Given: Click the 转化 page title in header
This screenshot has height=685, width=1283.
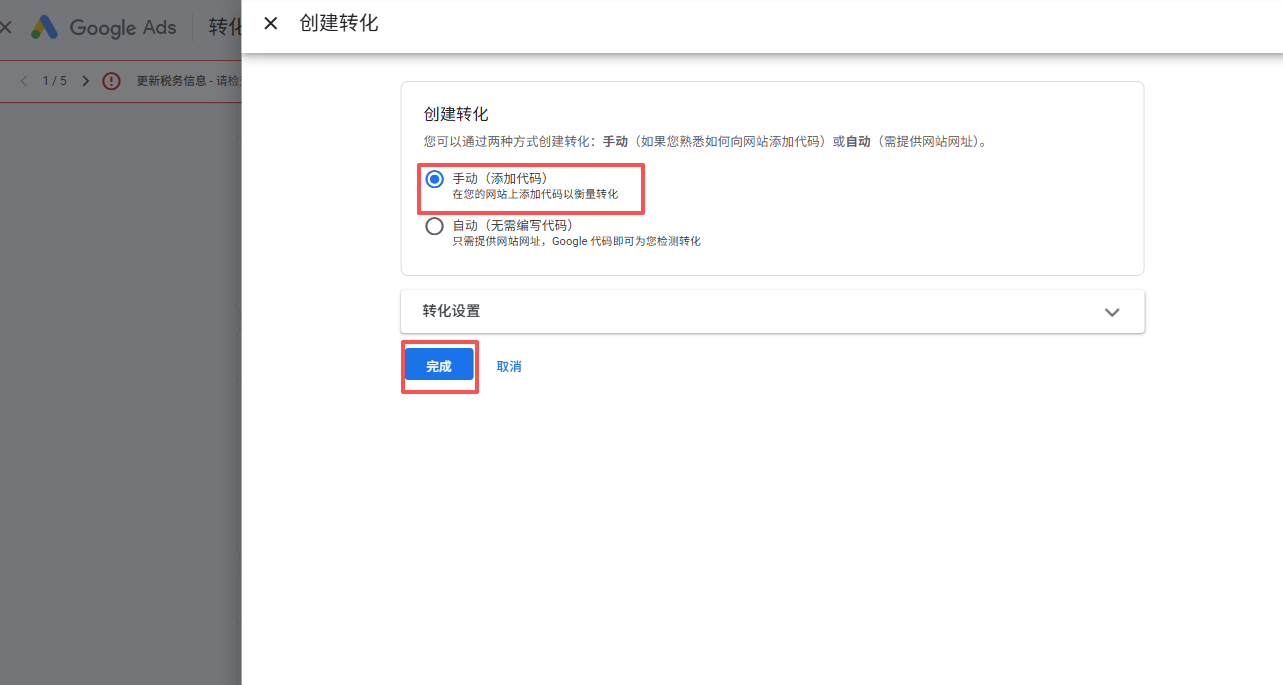Looking at the screenshot, I should pyautogui.click(x=225, y=27).
